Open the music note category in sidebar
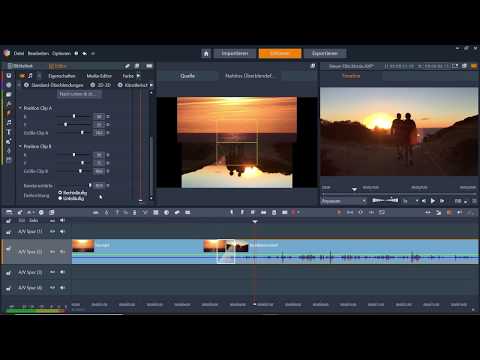This screenshot has width=480, height=360. pos(9,122)
